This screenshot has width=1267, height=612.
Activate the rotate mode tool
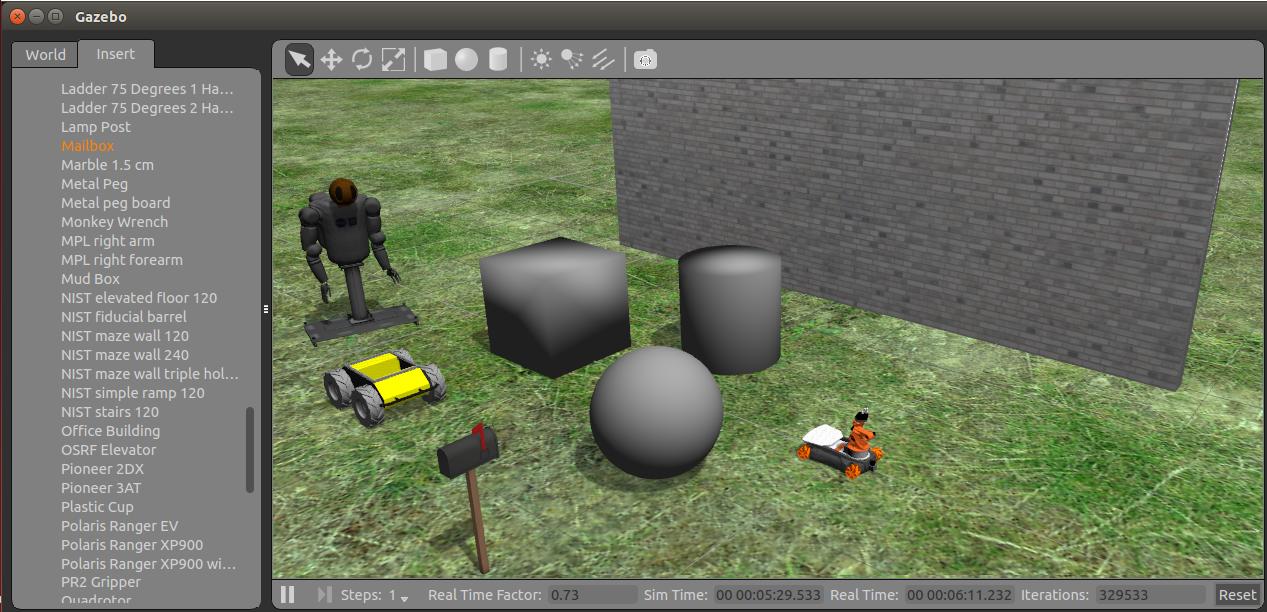point(362,60)
